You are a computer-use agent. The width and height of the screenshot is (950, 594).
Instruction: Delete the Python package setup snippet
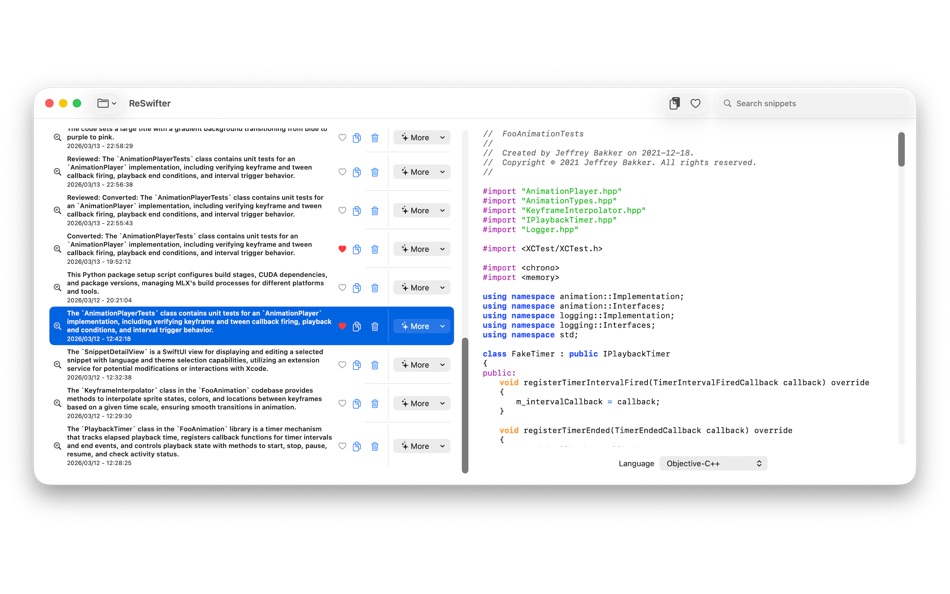[x=375, y=287]
